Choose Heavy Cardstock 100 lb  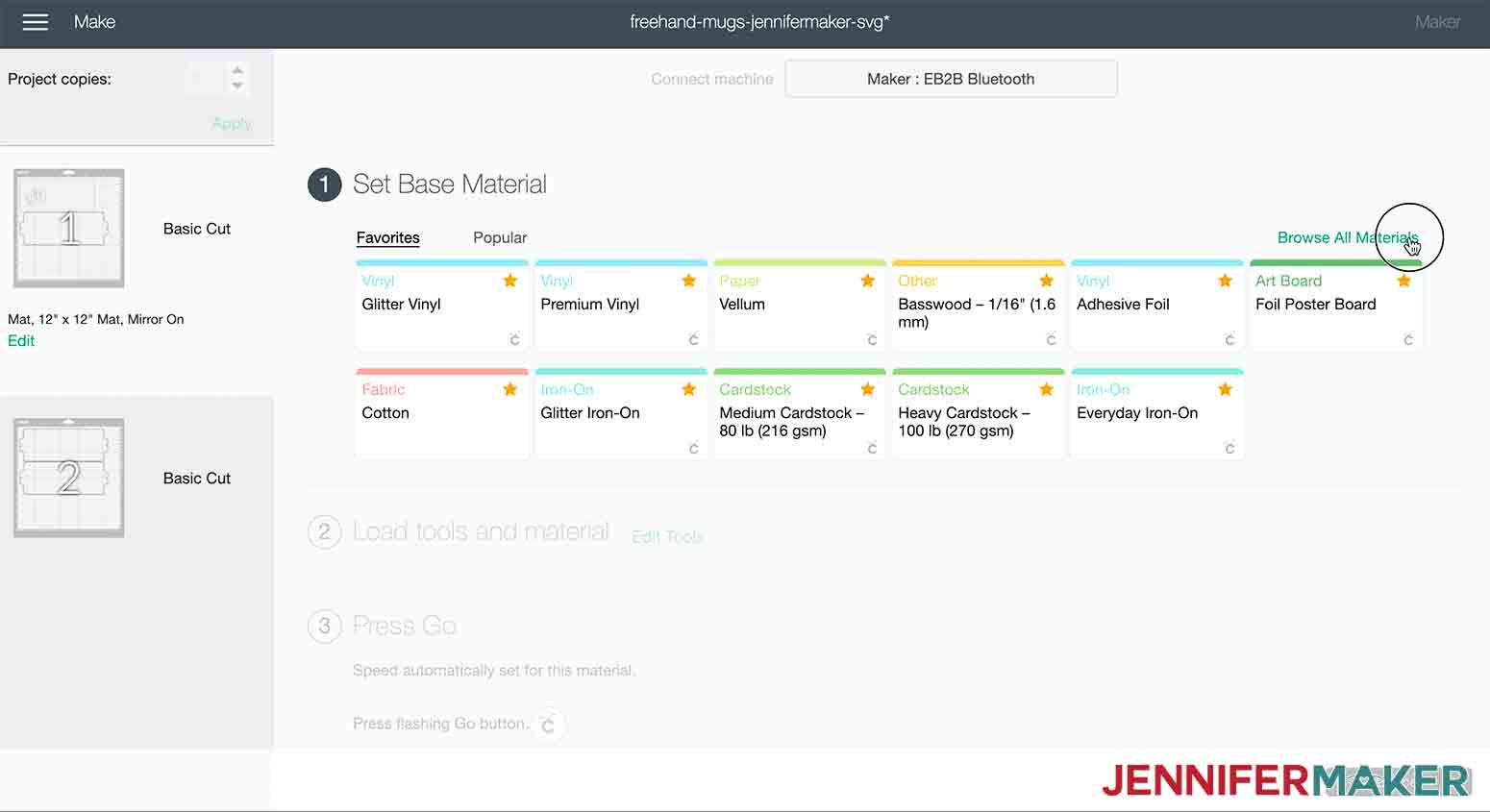(x=978, y=414)
